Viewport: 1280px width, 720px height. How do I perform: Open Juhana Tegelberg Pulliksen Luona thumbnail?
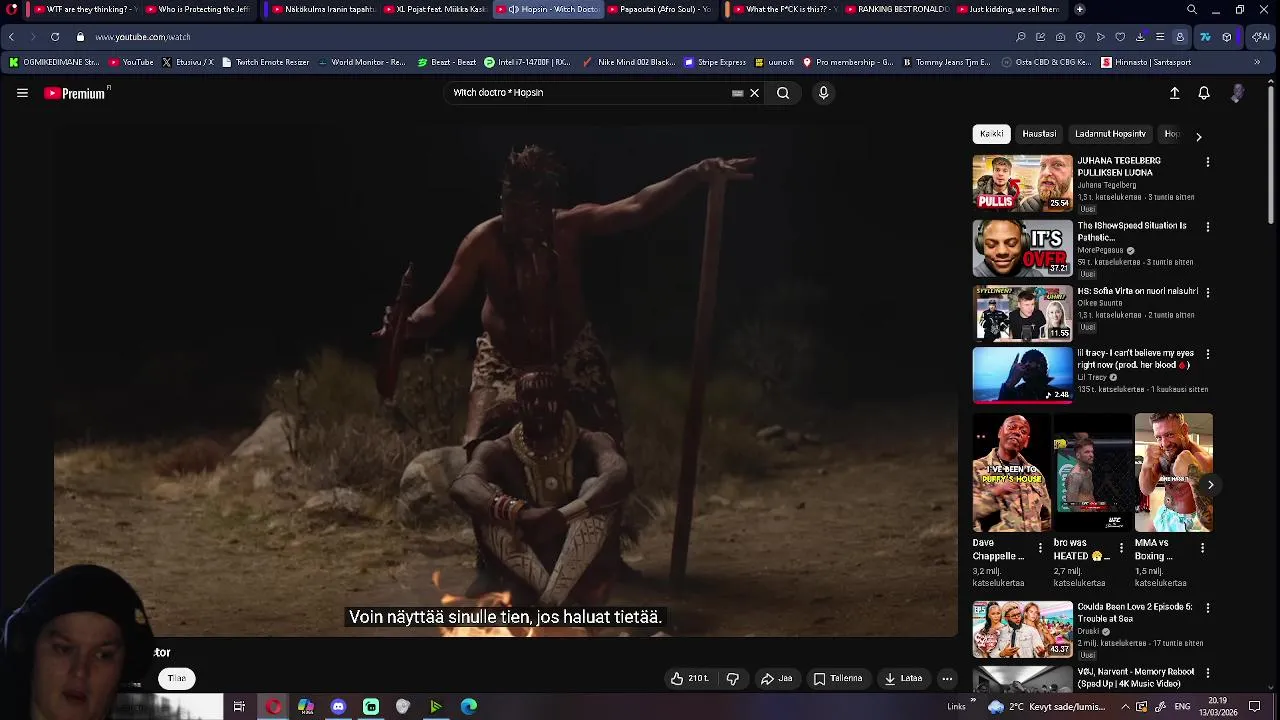coord(1022,182)
